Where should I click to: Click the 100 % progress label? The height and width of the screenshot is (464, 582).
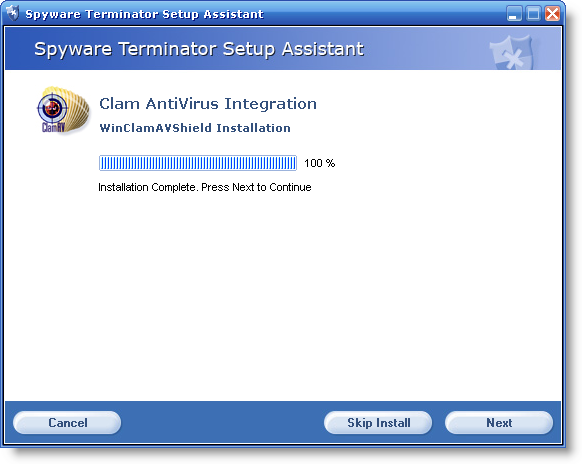click(x=320, y=163)
